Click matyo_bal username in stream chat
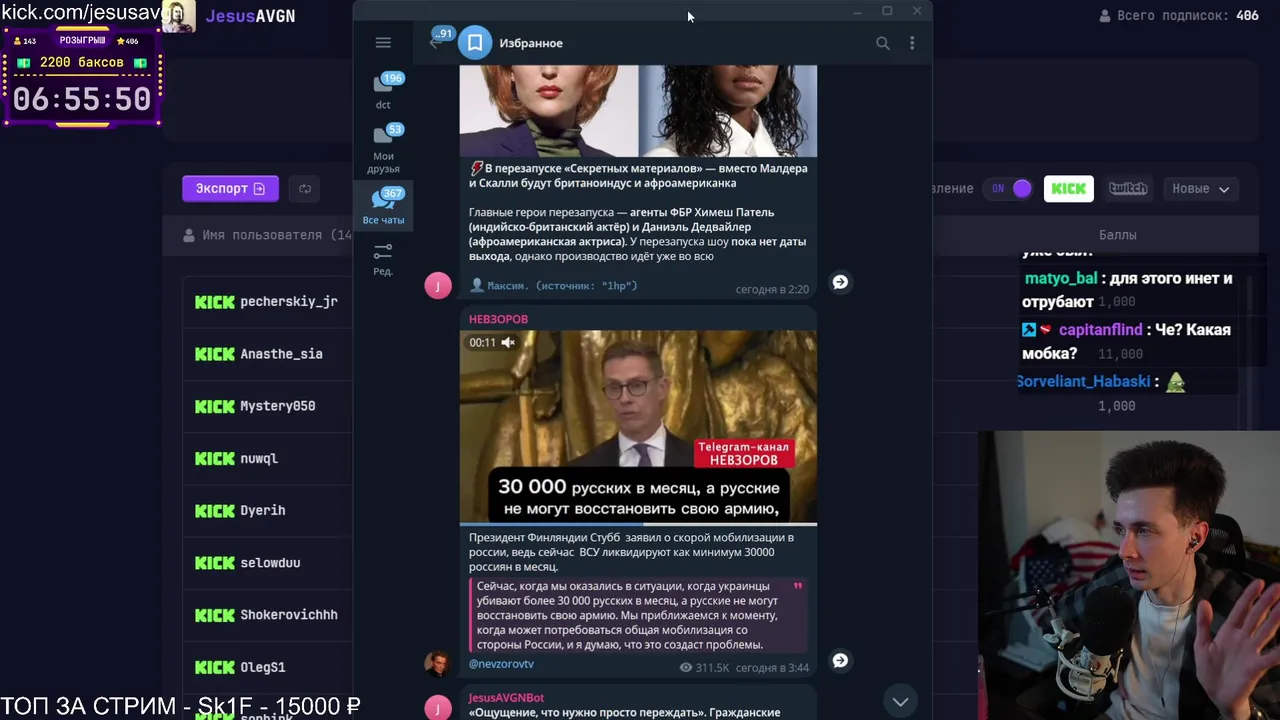The width and height of the screenshot is (1280, 720). 1060,279
